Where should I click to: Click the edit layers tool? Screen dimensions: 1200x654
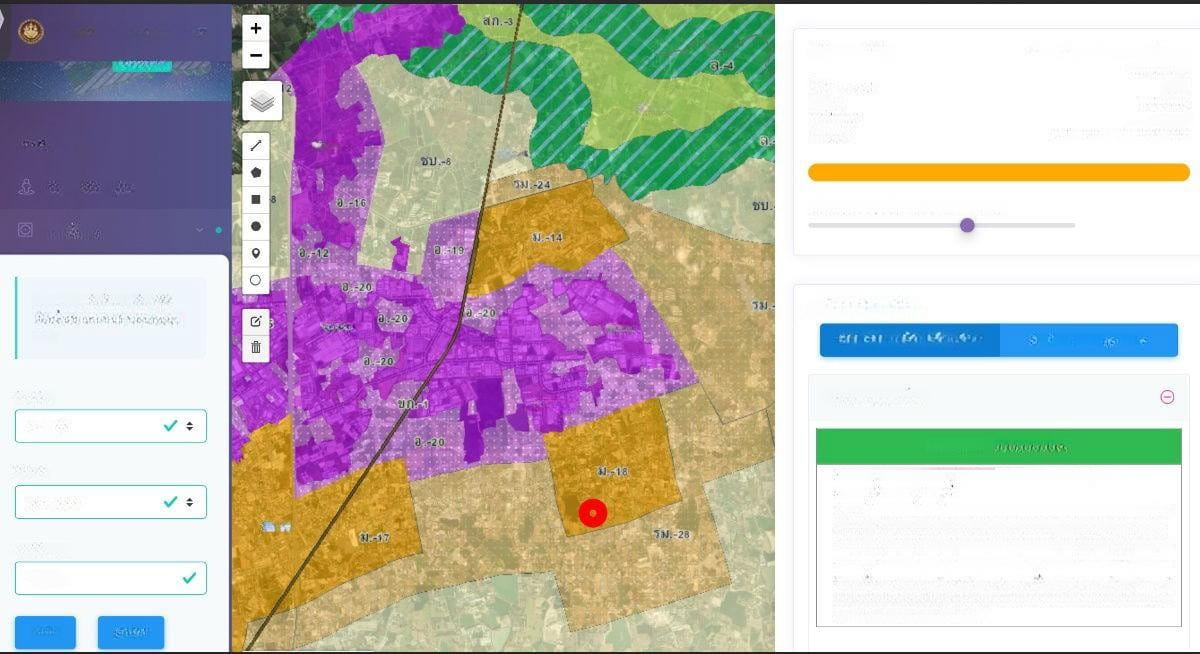(256, 321)
